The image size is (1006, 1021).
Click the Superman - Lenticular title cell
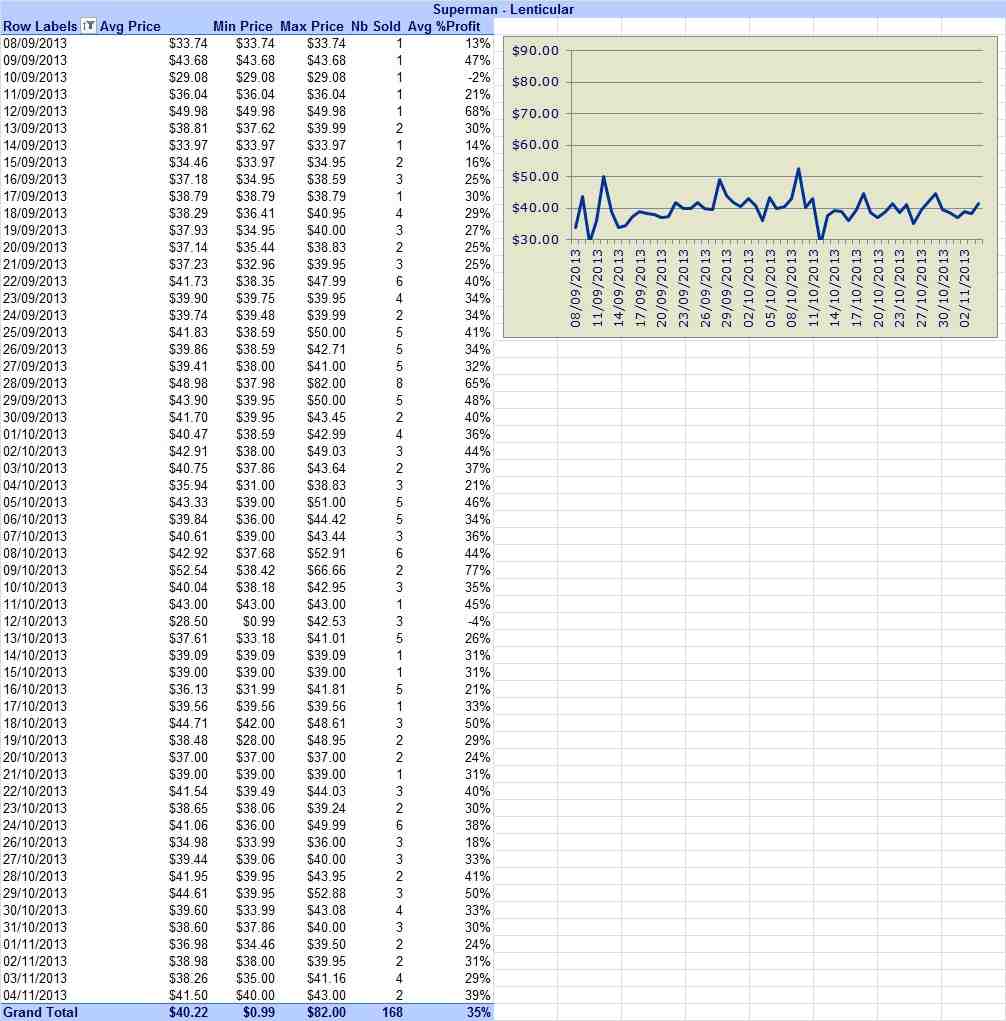point(503,9)
